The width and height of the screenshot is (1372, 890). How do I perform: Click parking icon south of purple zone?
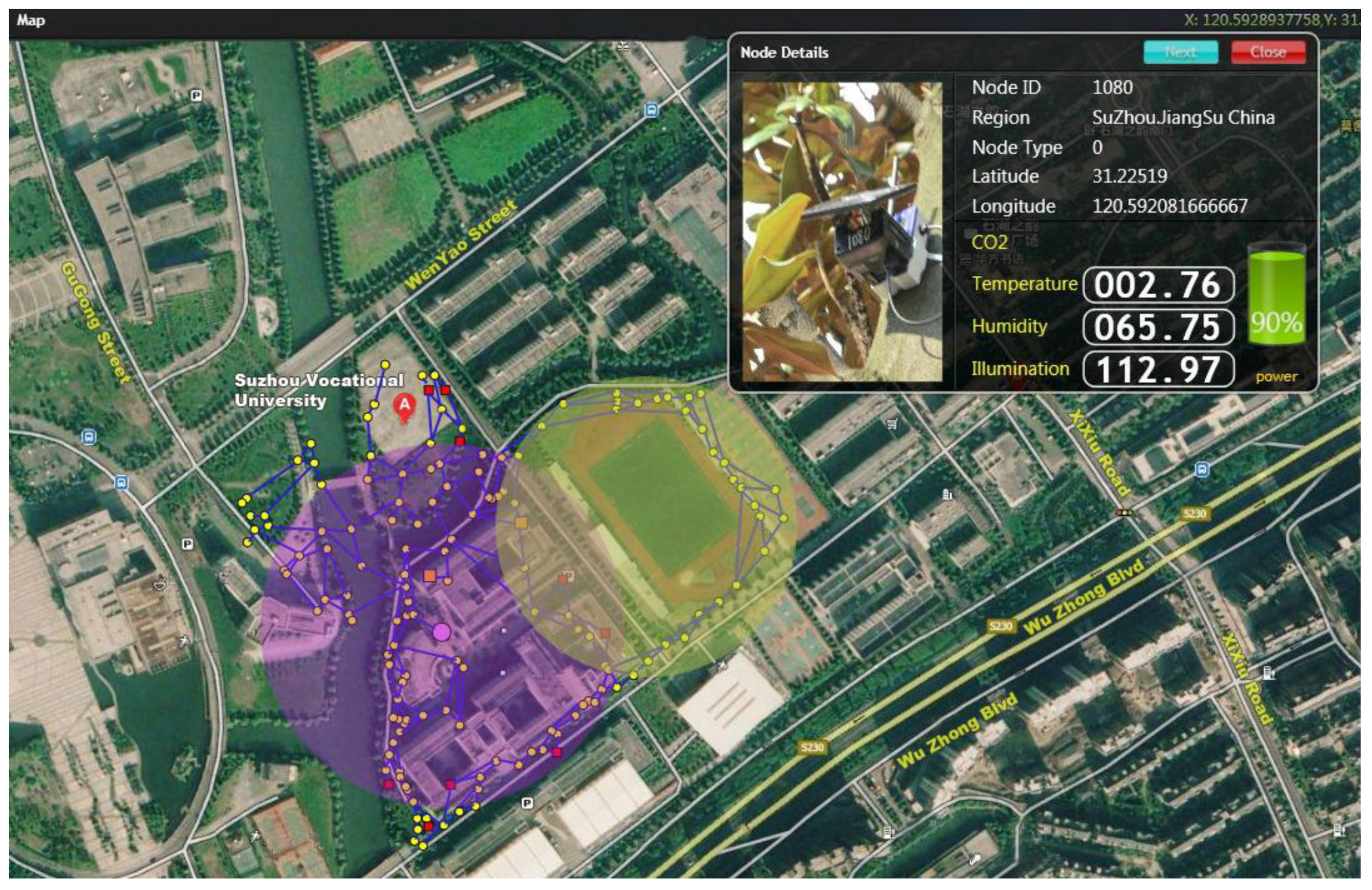[527, 803]
